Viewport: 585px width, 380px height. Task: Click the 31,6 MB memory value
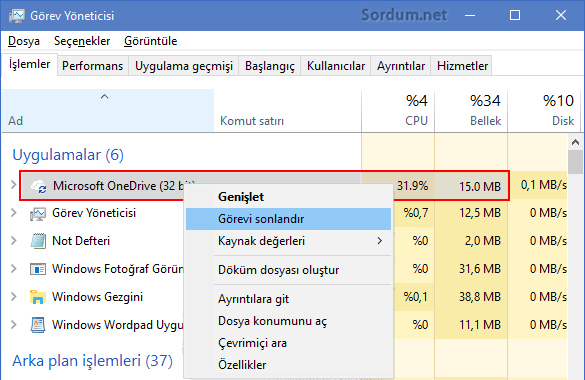480,269
